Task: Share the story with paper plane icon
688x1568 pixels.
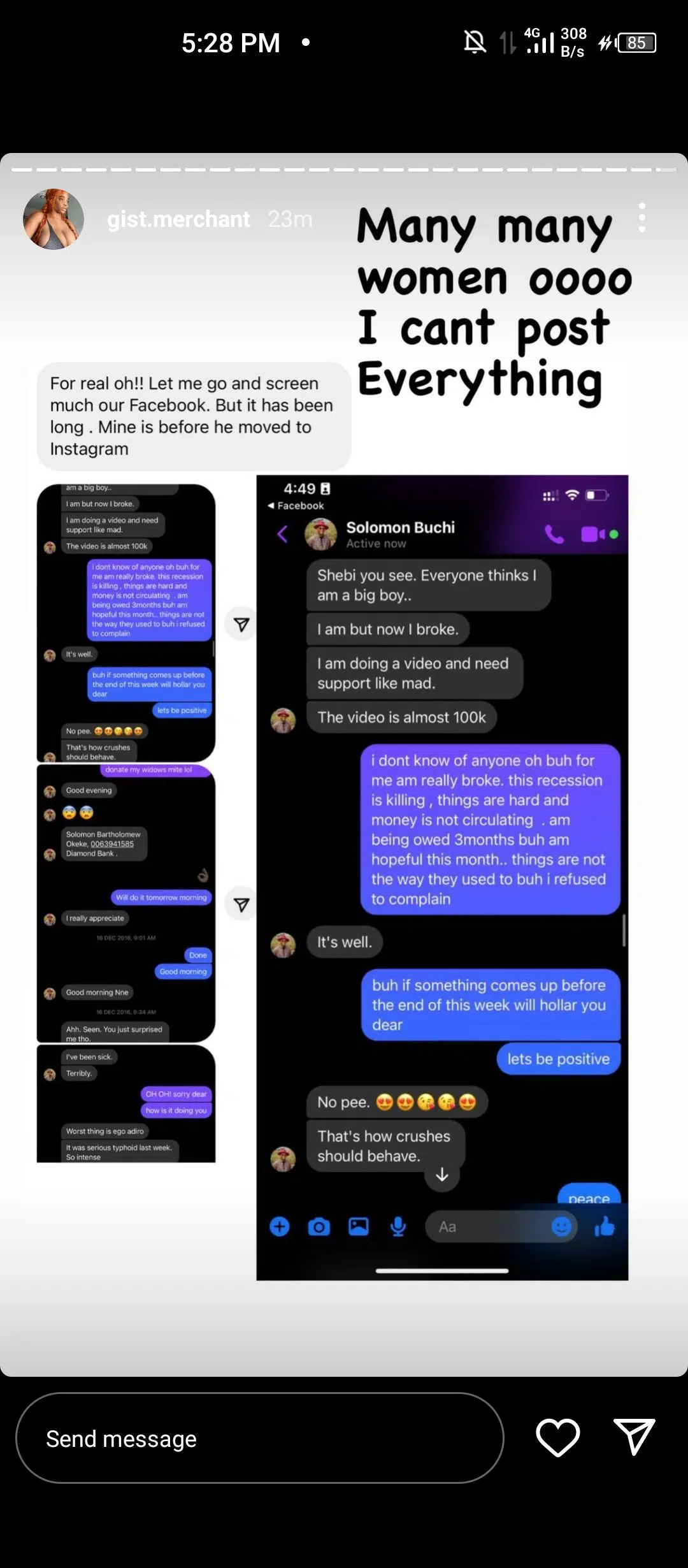Action: click(x=634, y=1437)
